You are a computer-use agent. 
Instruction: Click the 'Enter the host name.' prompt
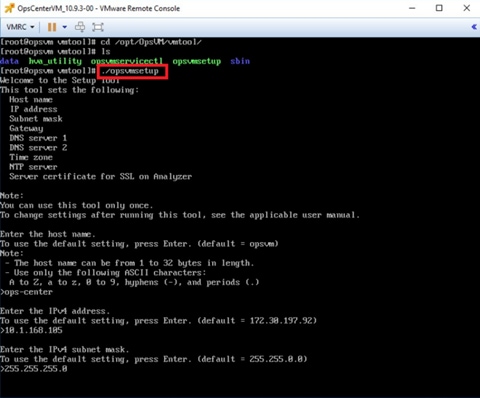(48, 234)
